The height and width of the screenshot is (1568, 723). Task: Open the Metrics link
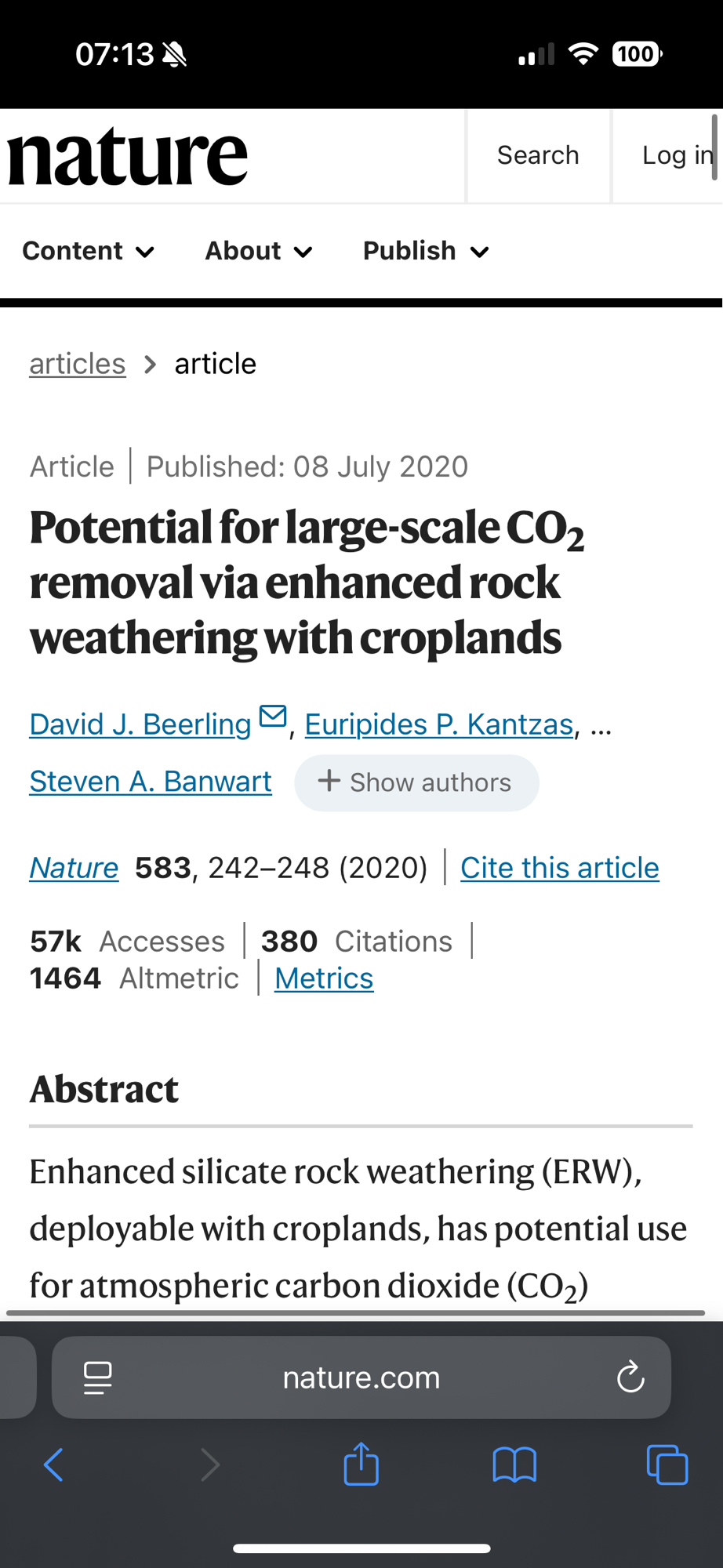pos(324,978)
